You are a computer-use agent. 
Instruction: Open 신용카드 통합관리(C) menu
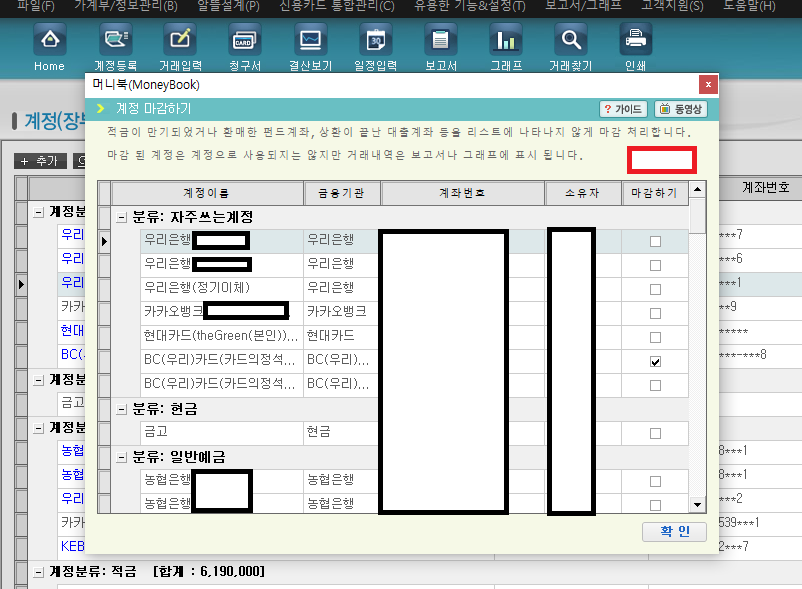tap(337, 6)
